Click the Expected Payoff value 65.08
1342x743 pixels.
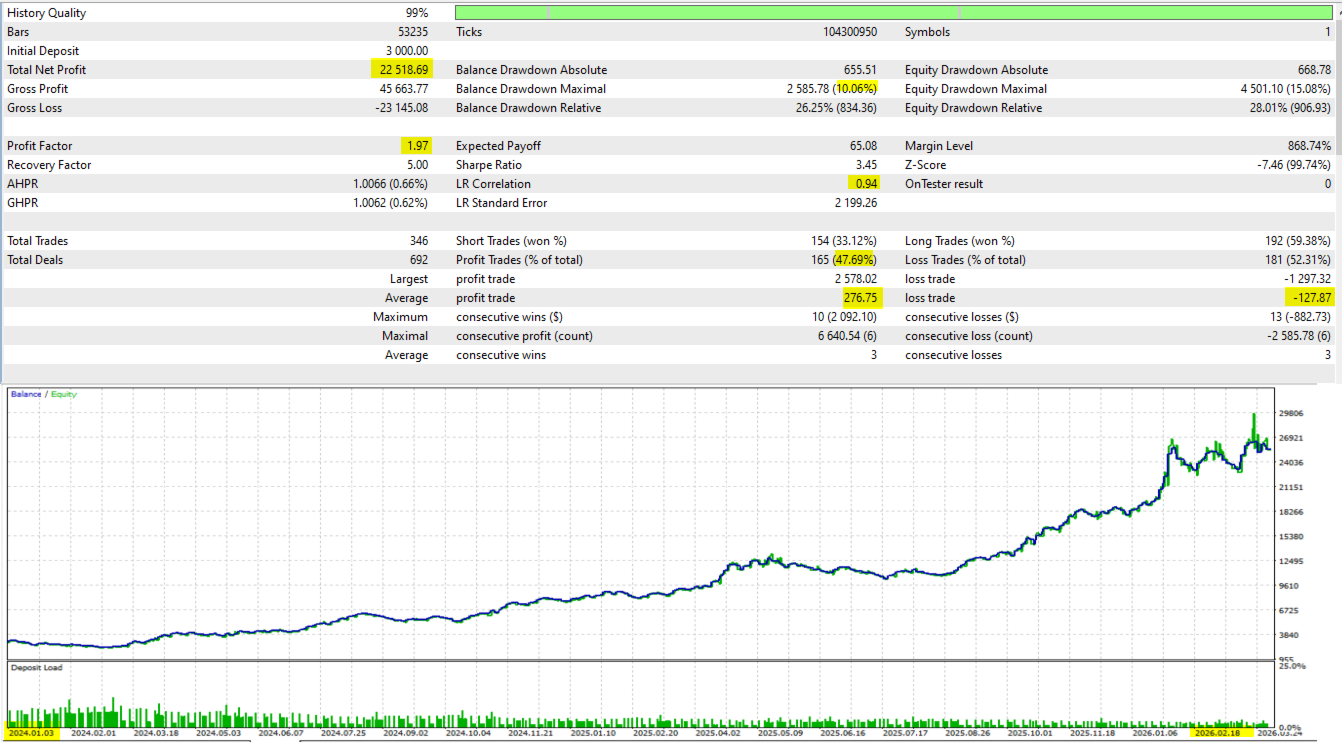864,146
